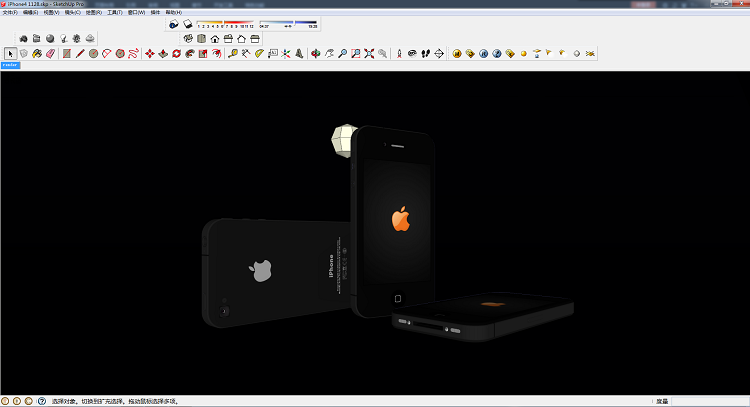Select the red Rotate tool
The width and height of the screenshot is (750, 407).
(176, 54)
